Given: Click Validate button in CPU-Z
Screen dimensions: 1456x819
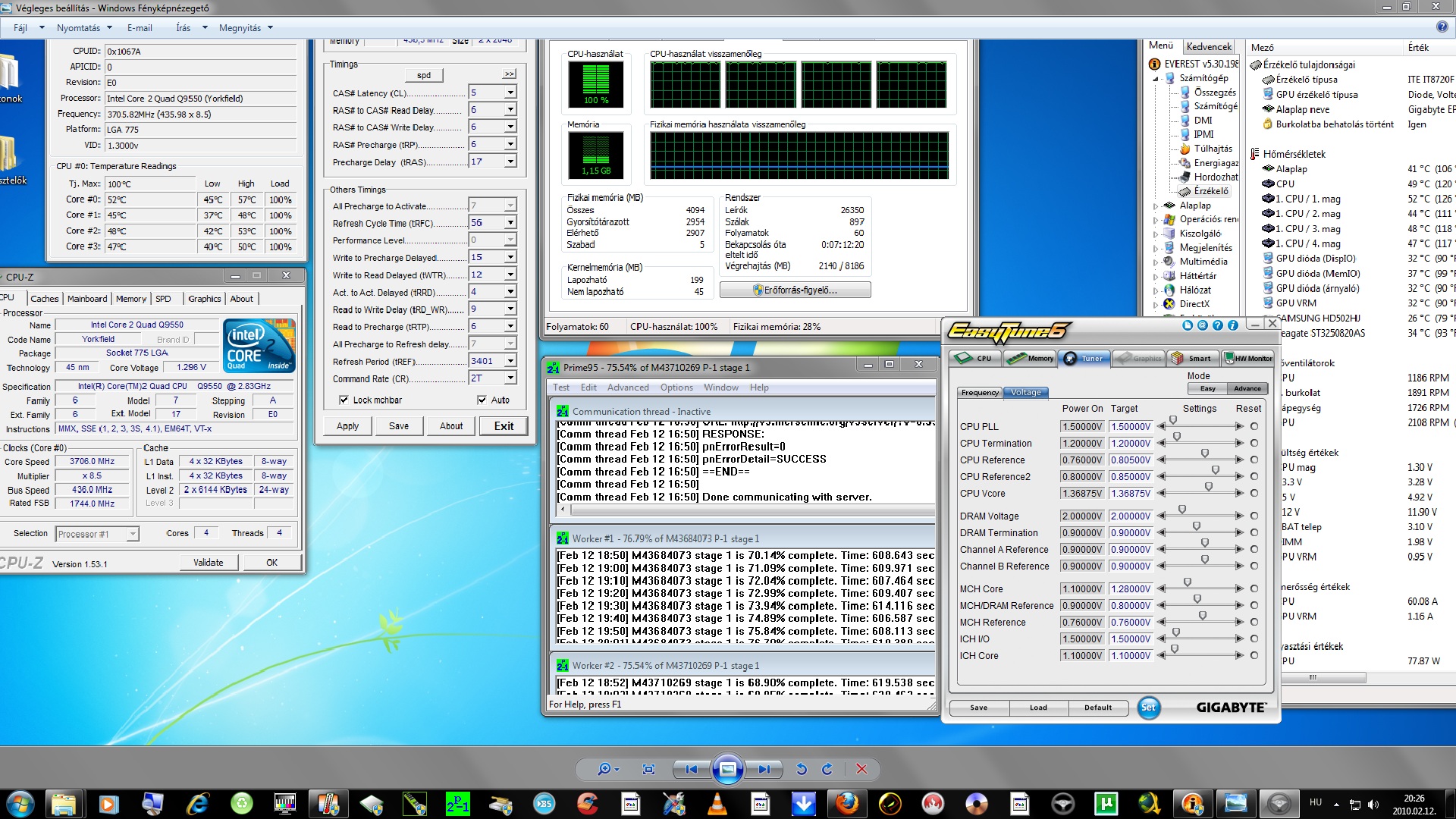Looking at the screenshot, I should pyautogui.click(x=209, y=563).
